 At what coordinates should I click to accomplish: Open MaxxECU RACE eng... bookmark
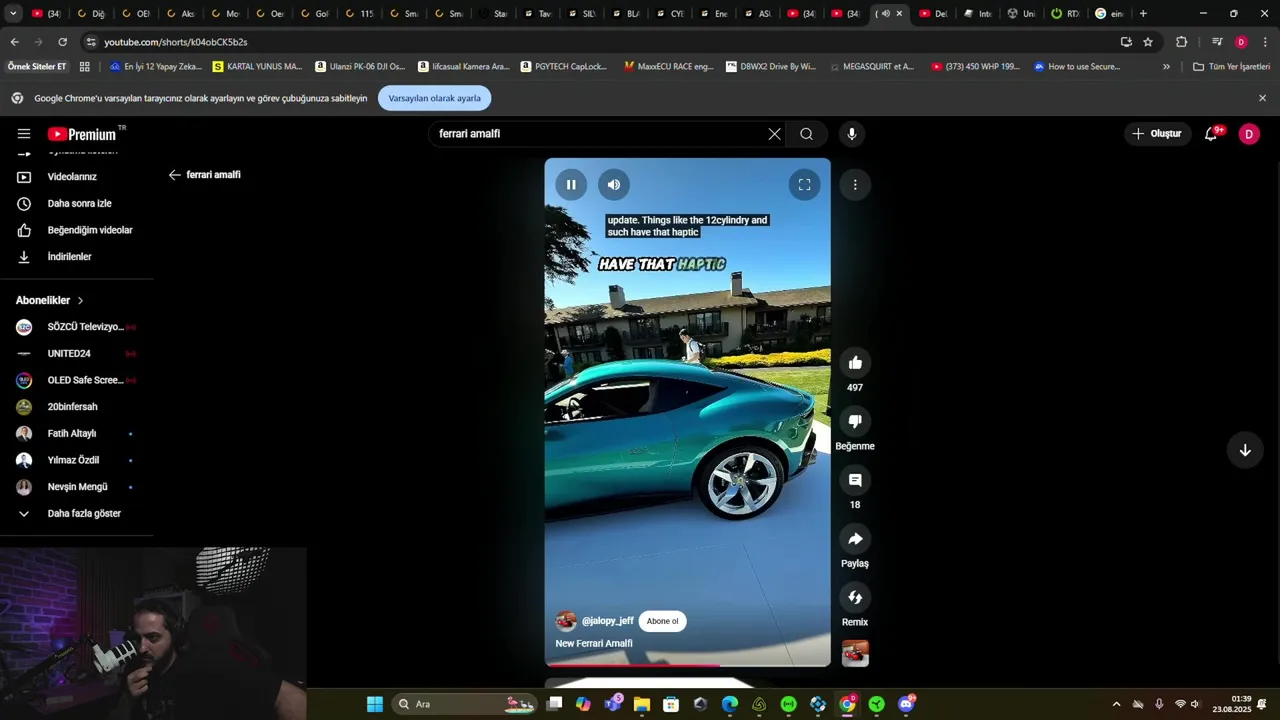(668, 67)
